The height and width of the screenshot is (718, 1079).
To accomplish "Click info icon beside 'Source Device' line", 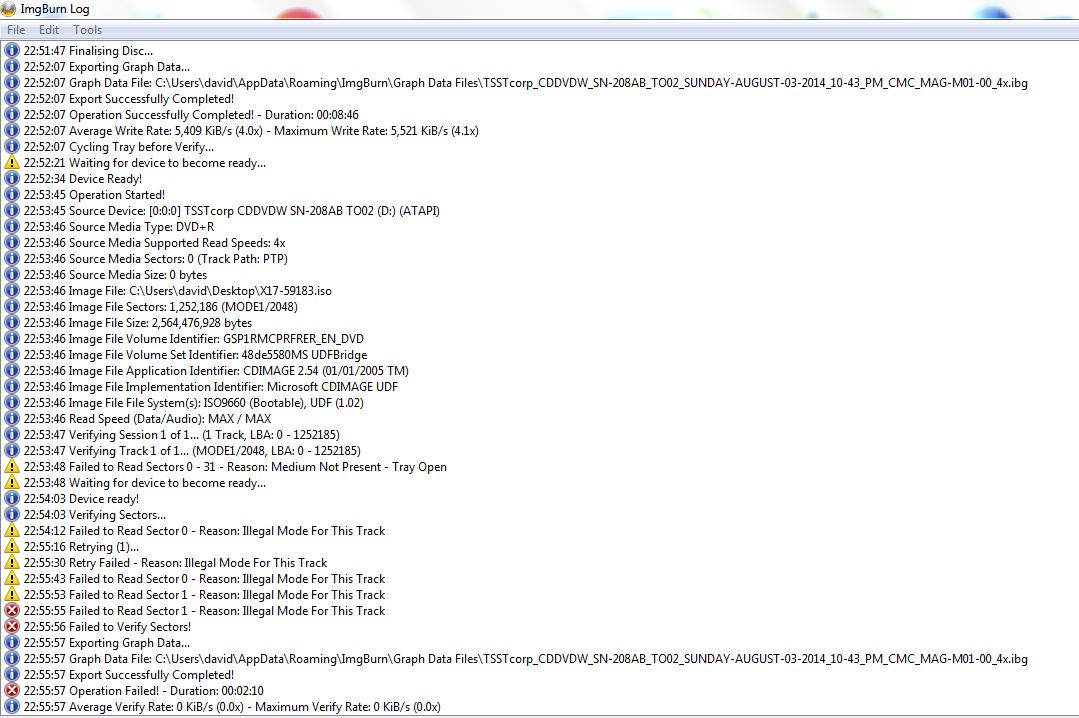I will coord(12,211).
